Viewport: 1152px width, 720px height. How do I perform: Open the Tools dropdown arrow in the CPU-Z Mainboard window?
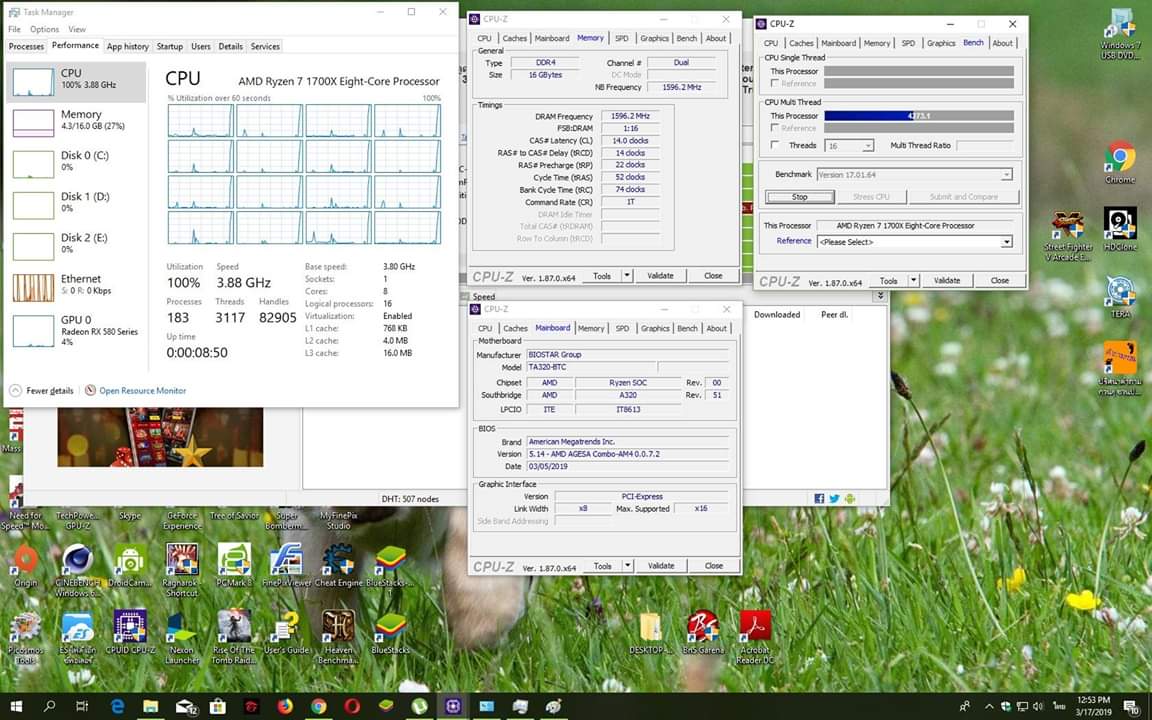[x=627, y=566]
